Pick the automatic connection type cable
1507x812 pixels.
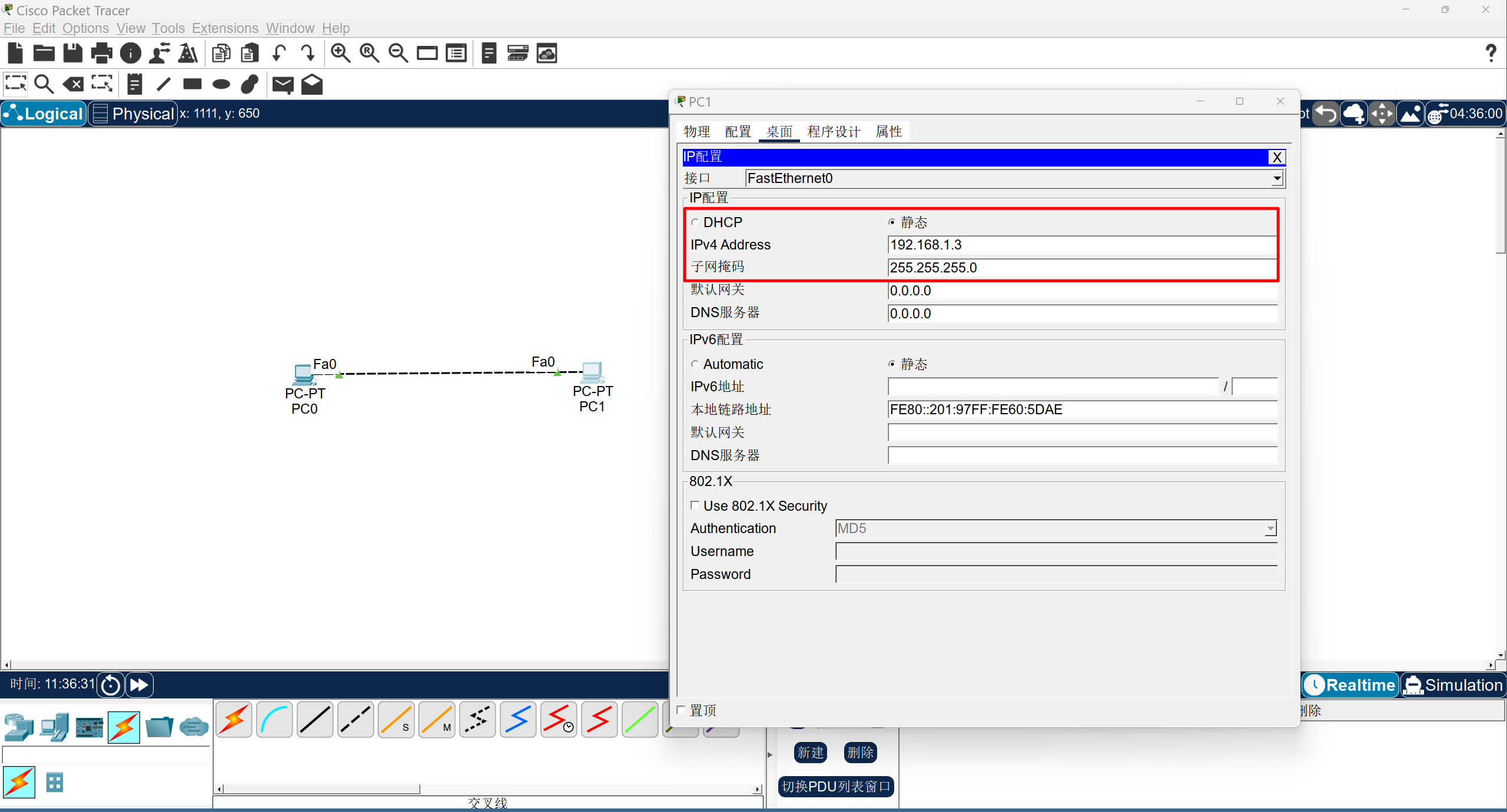234,720
